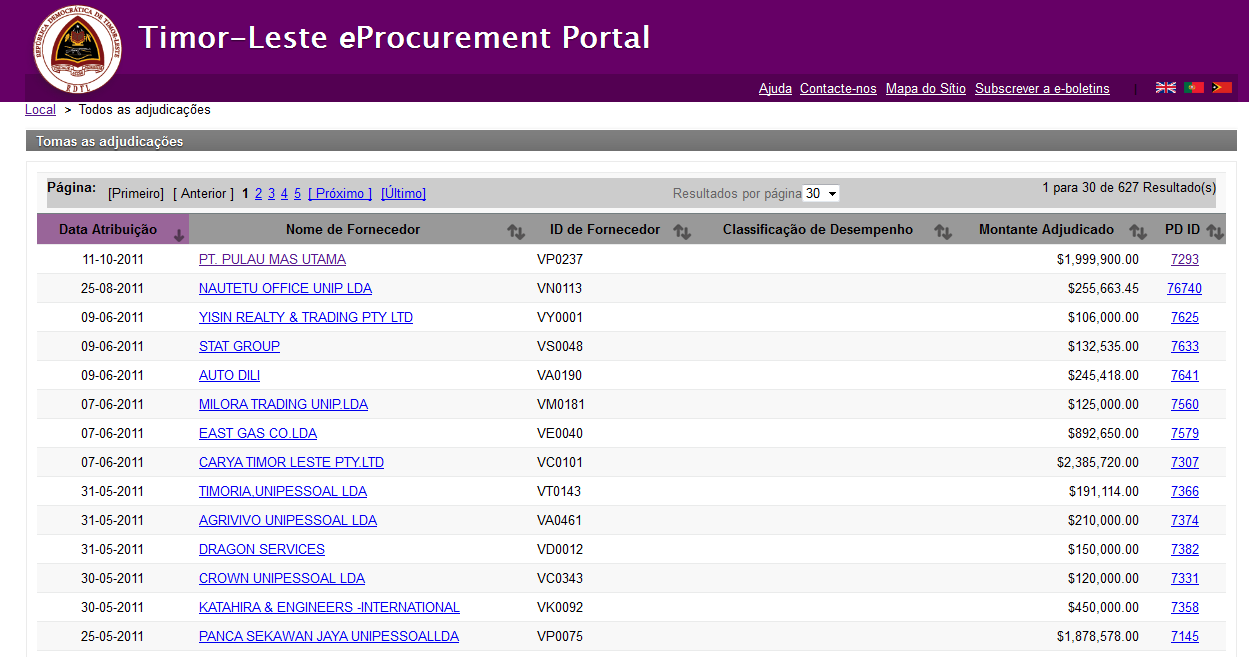Open the Ajuda menu link

[x=775, y=89]
